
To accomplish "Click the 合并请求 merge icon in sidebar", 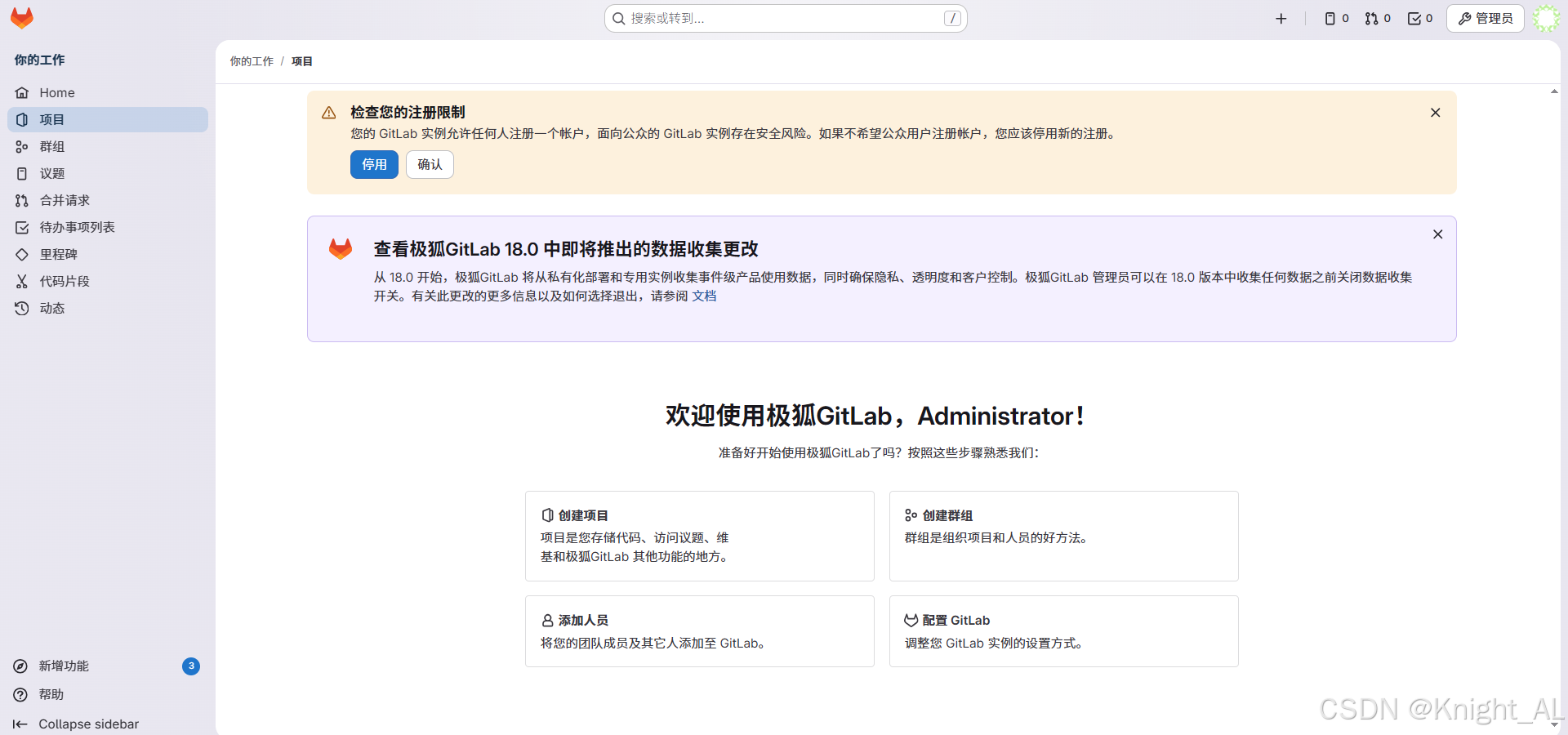I will click(x=22, y=200).
